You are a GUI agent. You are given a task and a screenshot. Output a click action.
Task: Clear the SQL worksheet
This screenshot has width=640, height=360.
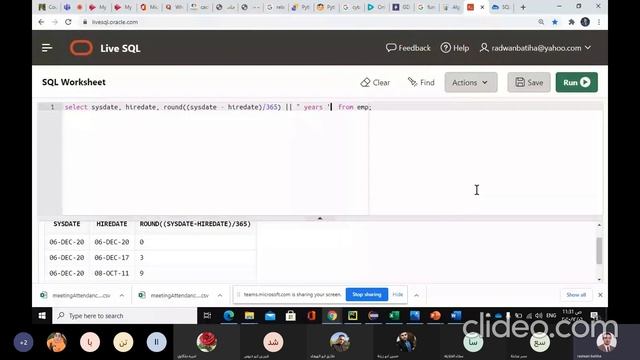(x=375, y=82)
